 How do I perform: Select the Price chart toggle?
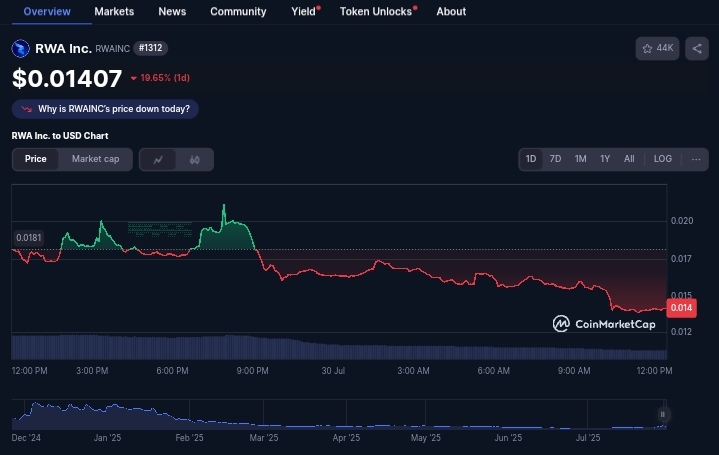pos(36,159)
